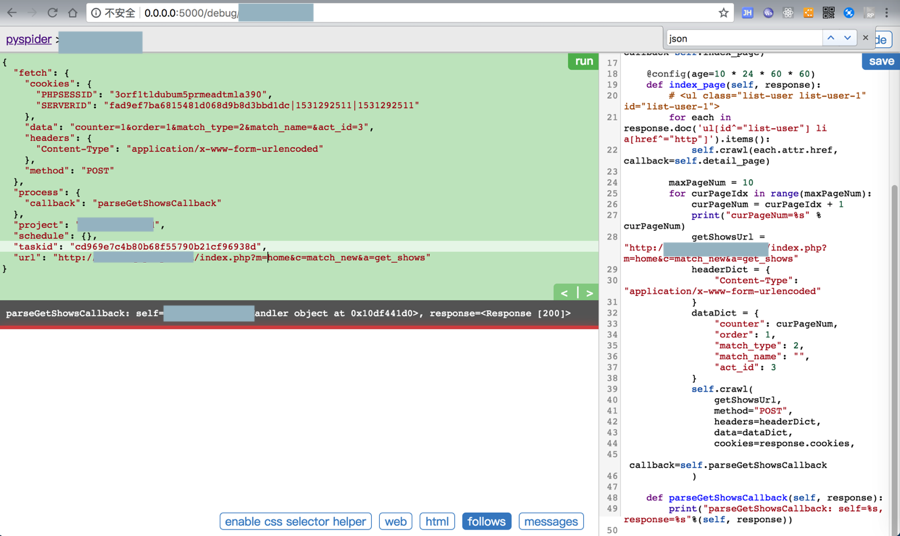
Task: Click the browser back arrow
Action: (12, 13)
